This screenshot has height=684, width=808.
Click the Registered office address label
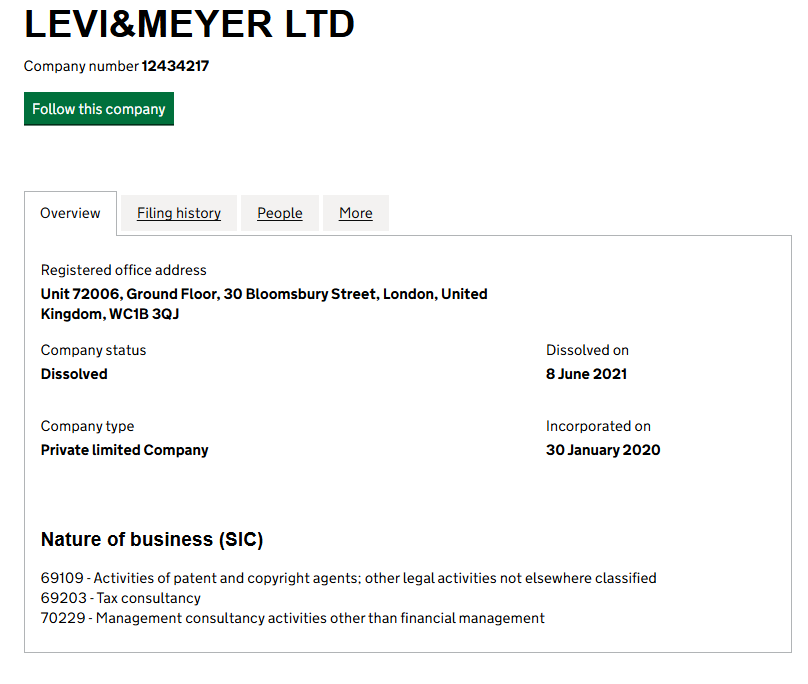point(124,270)
